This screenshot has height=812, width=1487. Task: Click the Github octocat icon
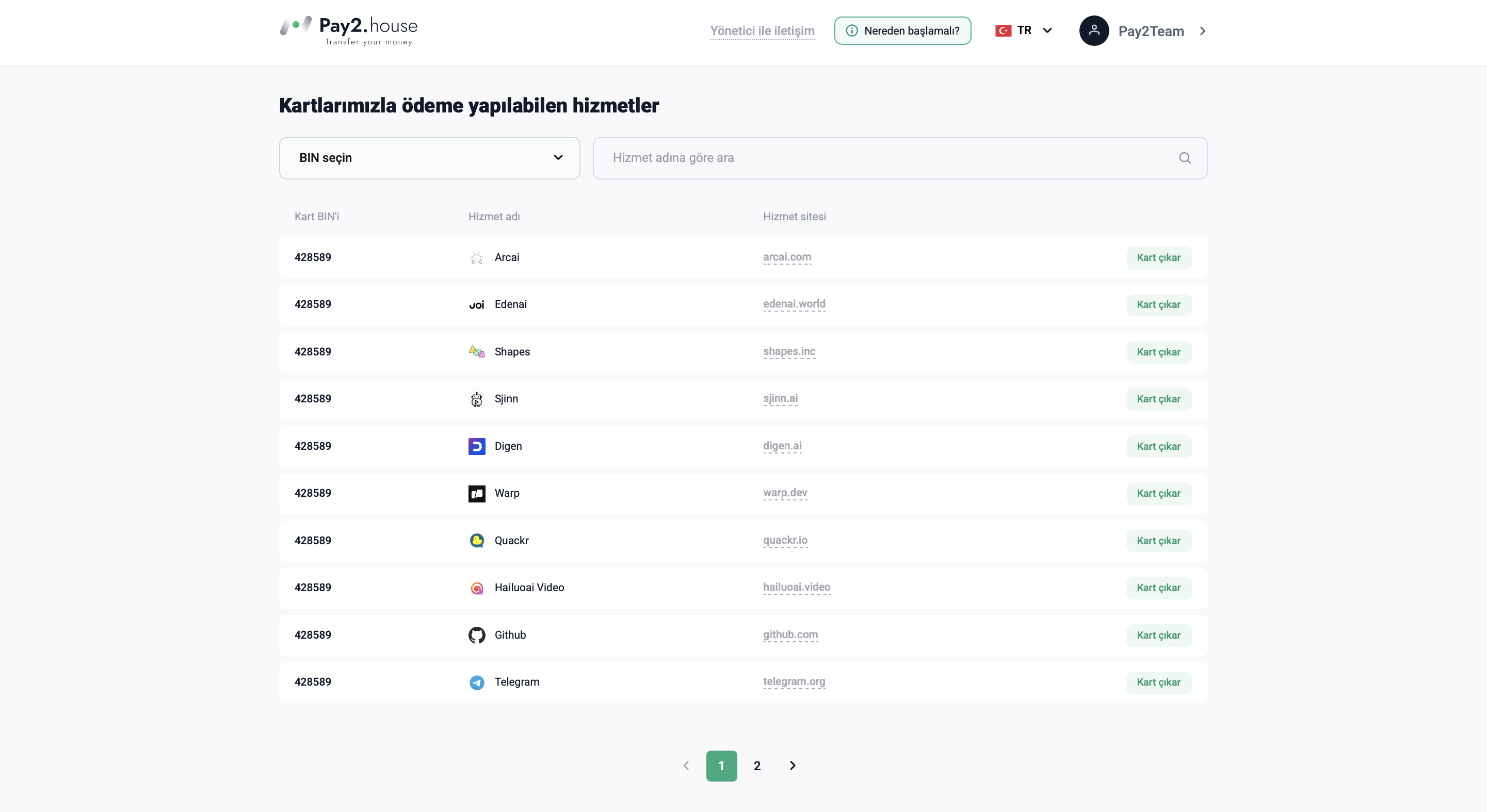pyautogui.click(x=476, y=635)
